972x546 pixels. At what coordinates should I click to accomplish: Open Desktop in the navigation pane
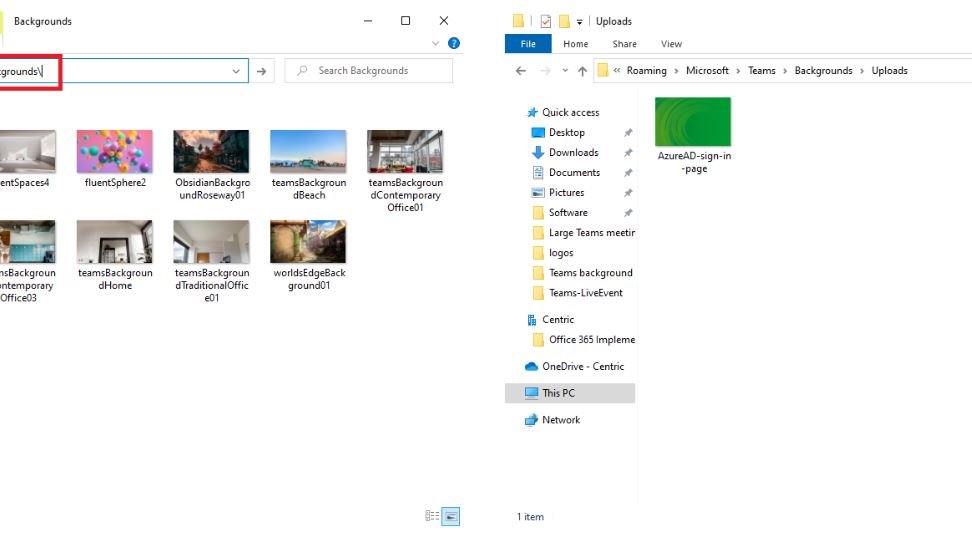pyautogui.click(x=567, y=132)
